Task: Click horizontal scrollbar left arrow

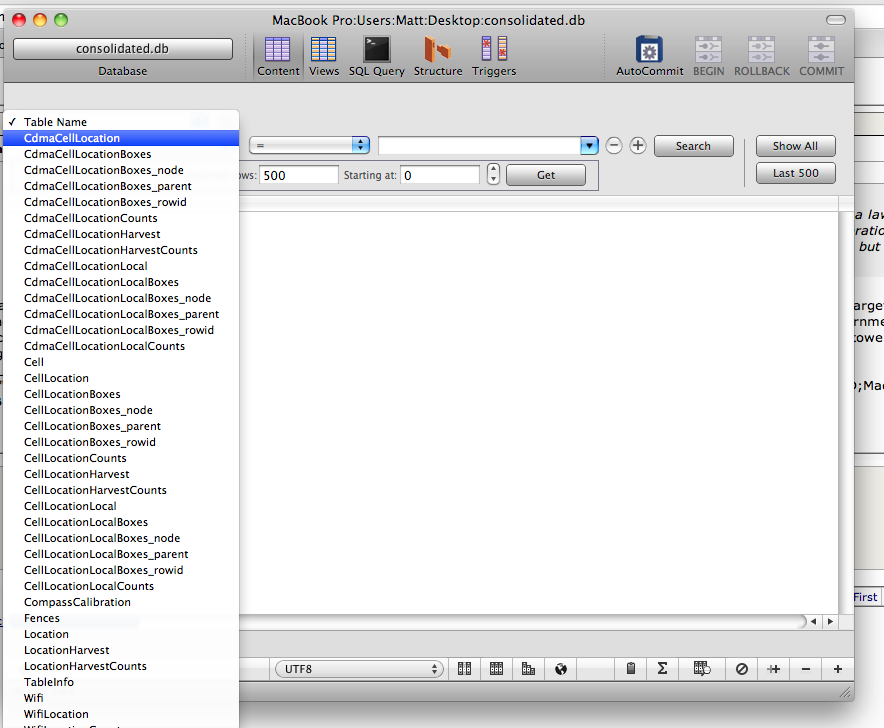Action: click(813, 621)
